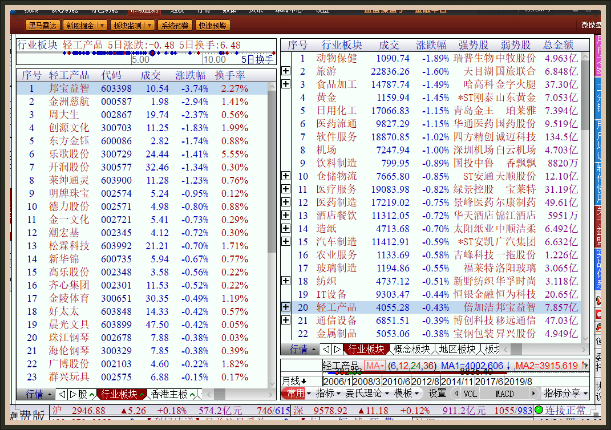This screenshot has height=430, width=611.
Task: Sort by 涨跌幅 column in left table
Action: pyautogui.click(x=191, y=75)
